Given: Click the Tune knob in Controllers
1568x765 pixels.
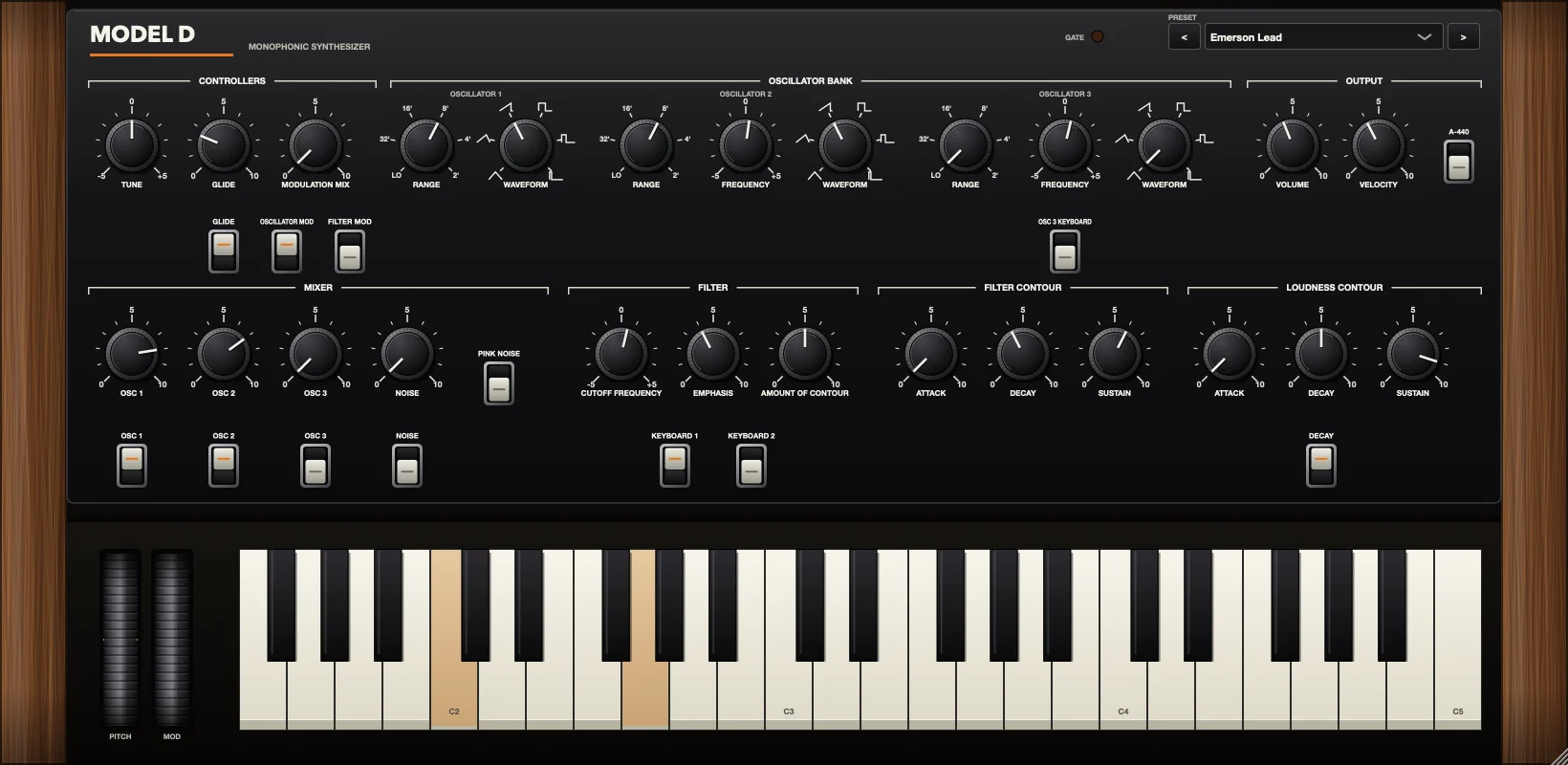Looking at the screenshot, I should click(132, 145).
